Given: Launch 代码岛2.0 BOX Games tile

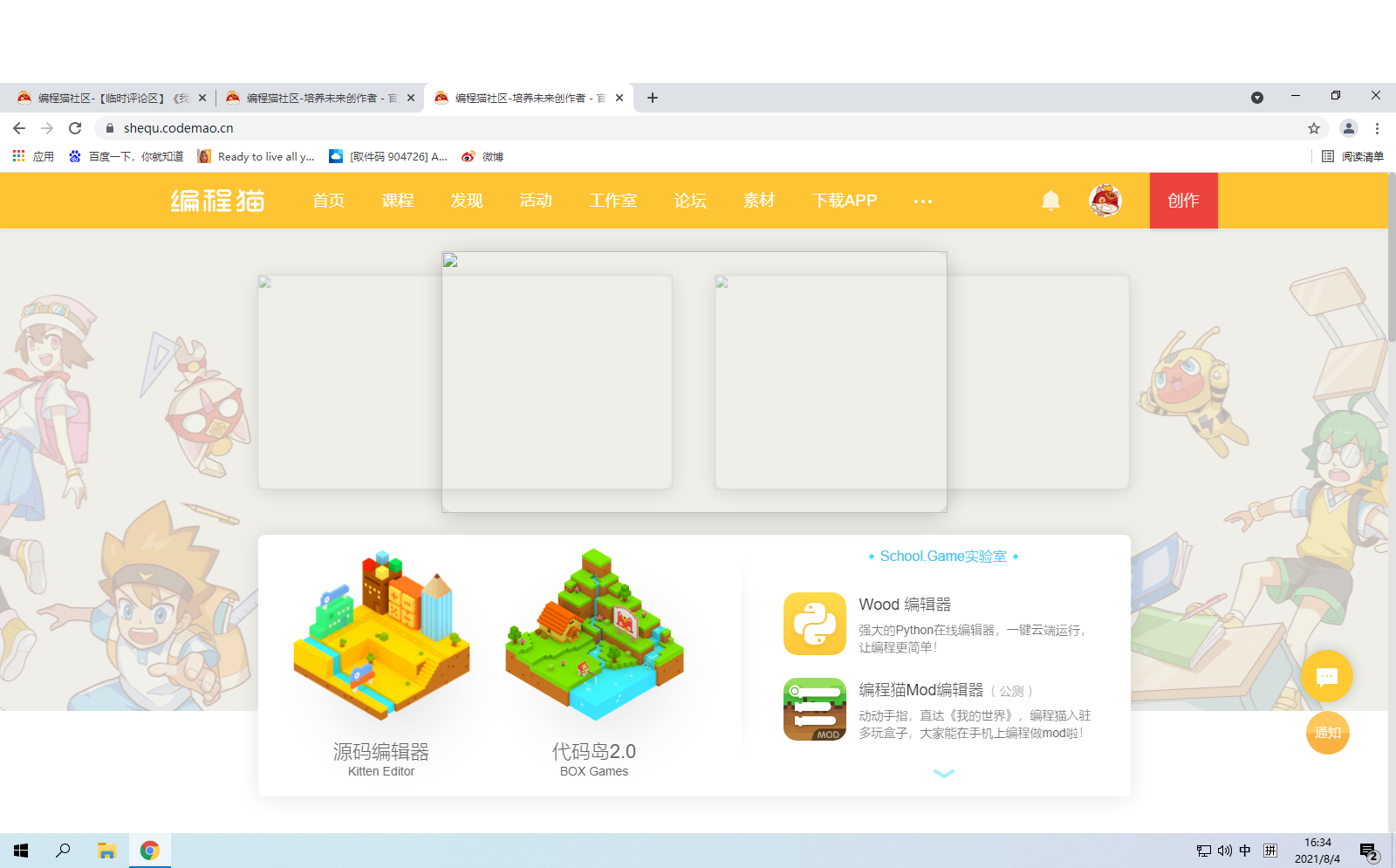Looking at the screenshot, I should tap(594, 663).
